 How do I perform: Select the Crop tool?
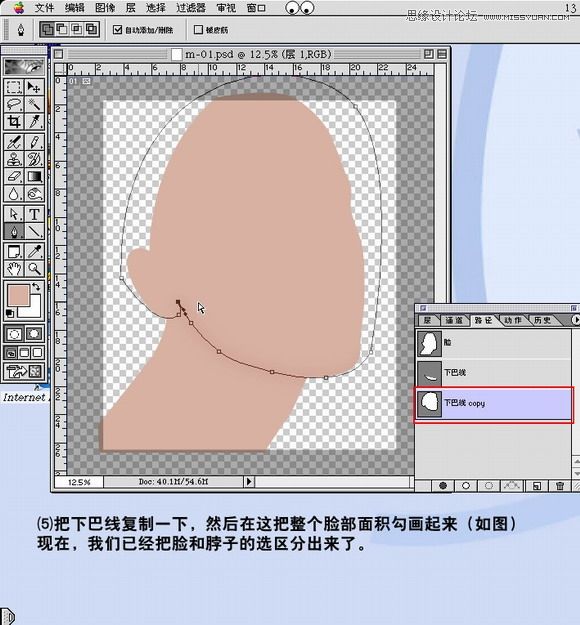point(14,122)
